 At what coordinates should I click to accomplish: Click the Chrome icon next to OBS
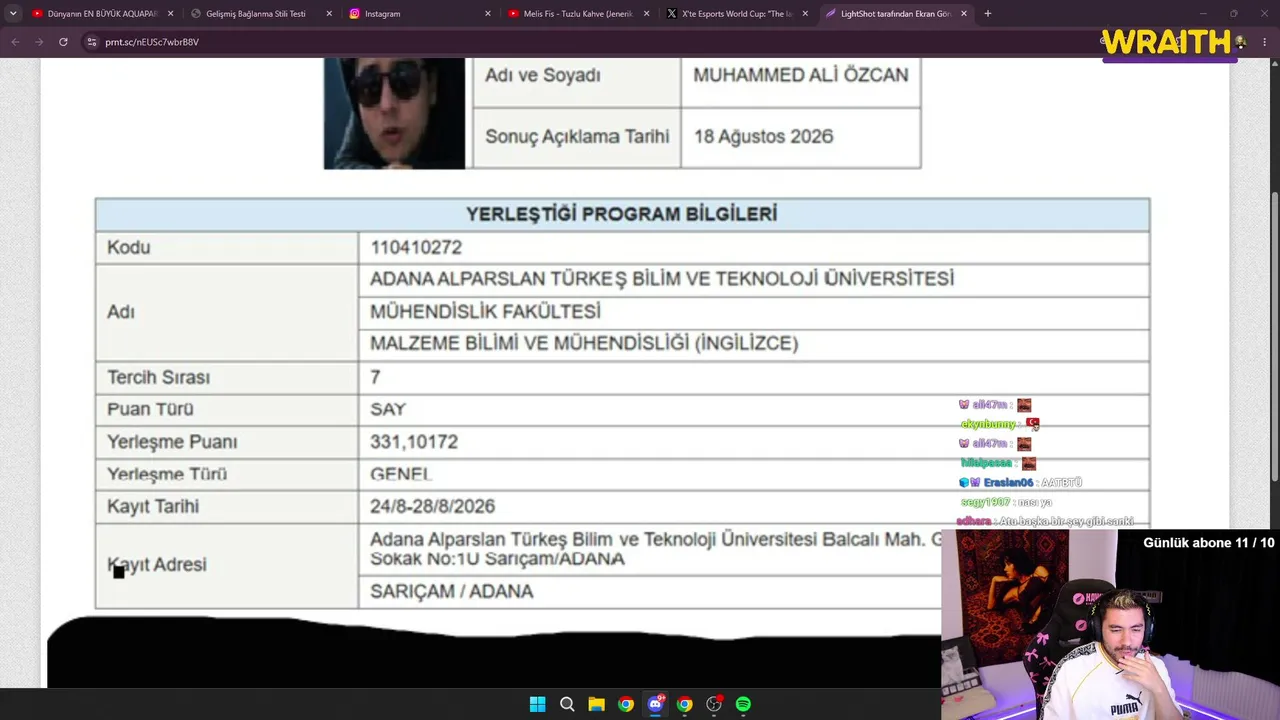click(x=684, y=704)
